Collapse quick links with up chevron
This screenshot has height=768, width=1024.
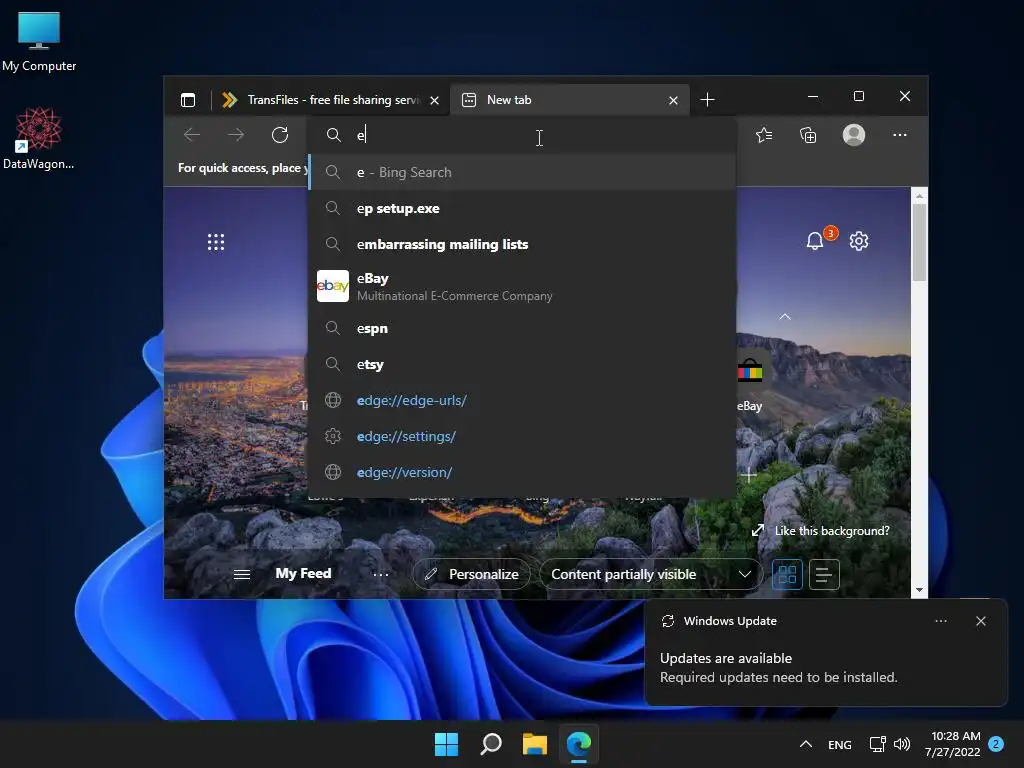785,317
